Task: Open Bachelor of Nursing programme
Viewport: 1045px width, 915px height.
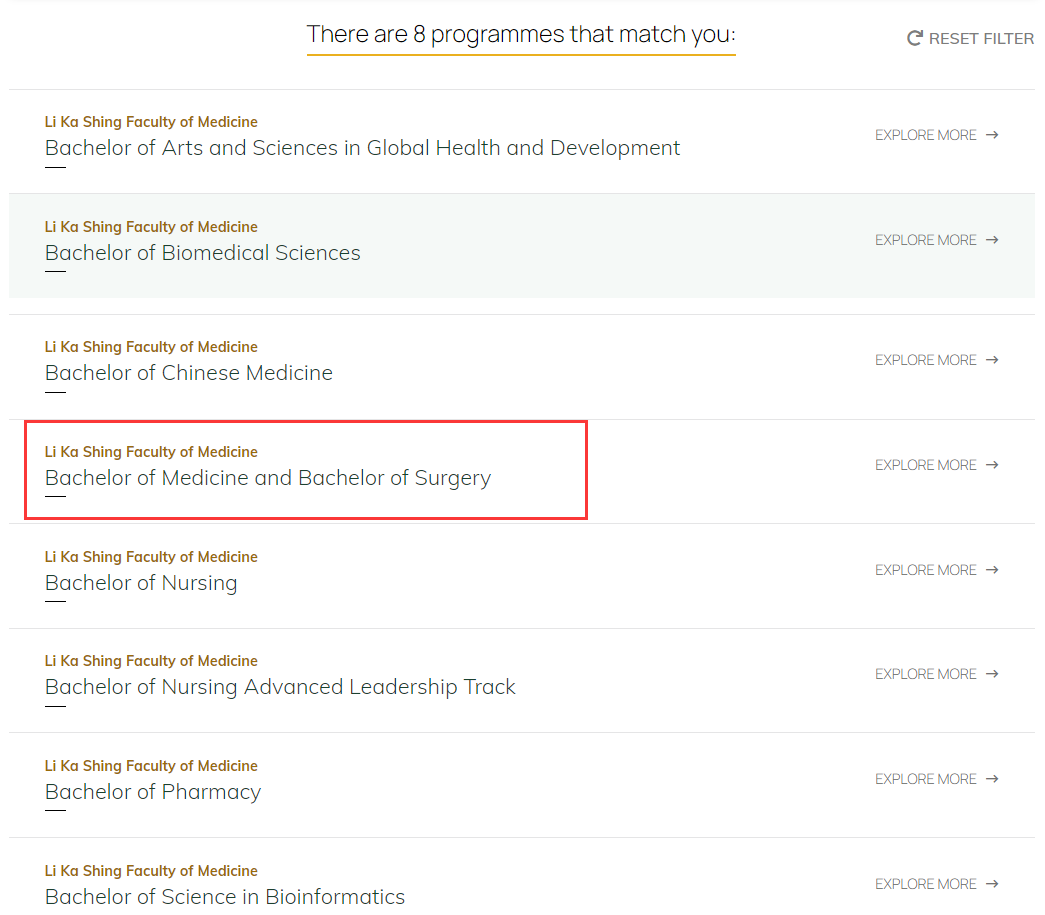Action: point(141,583)
